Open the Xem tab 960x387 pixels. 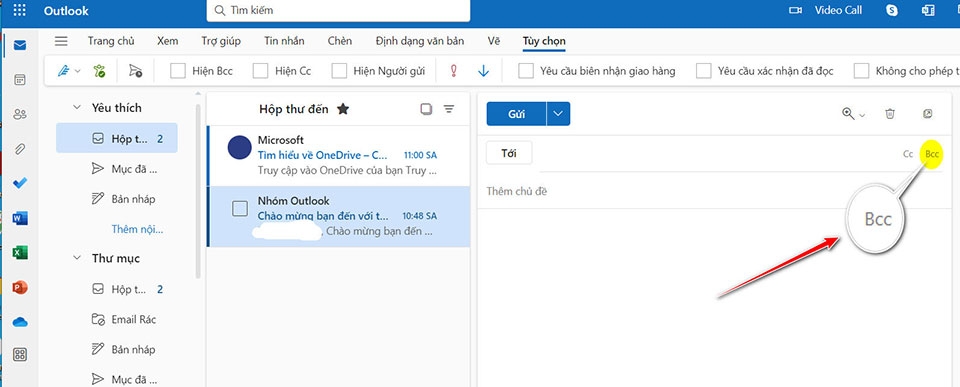click(167, 41)
